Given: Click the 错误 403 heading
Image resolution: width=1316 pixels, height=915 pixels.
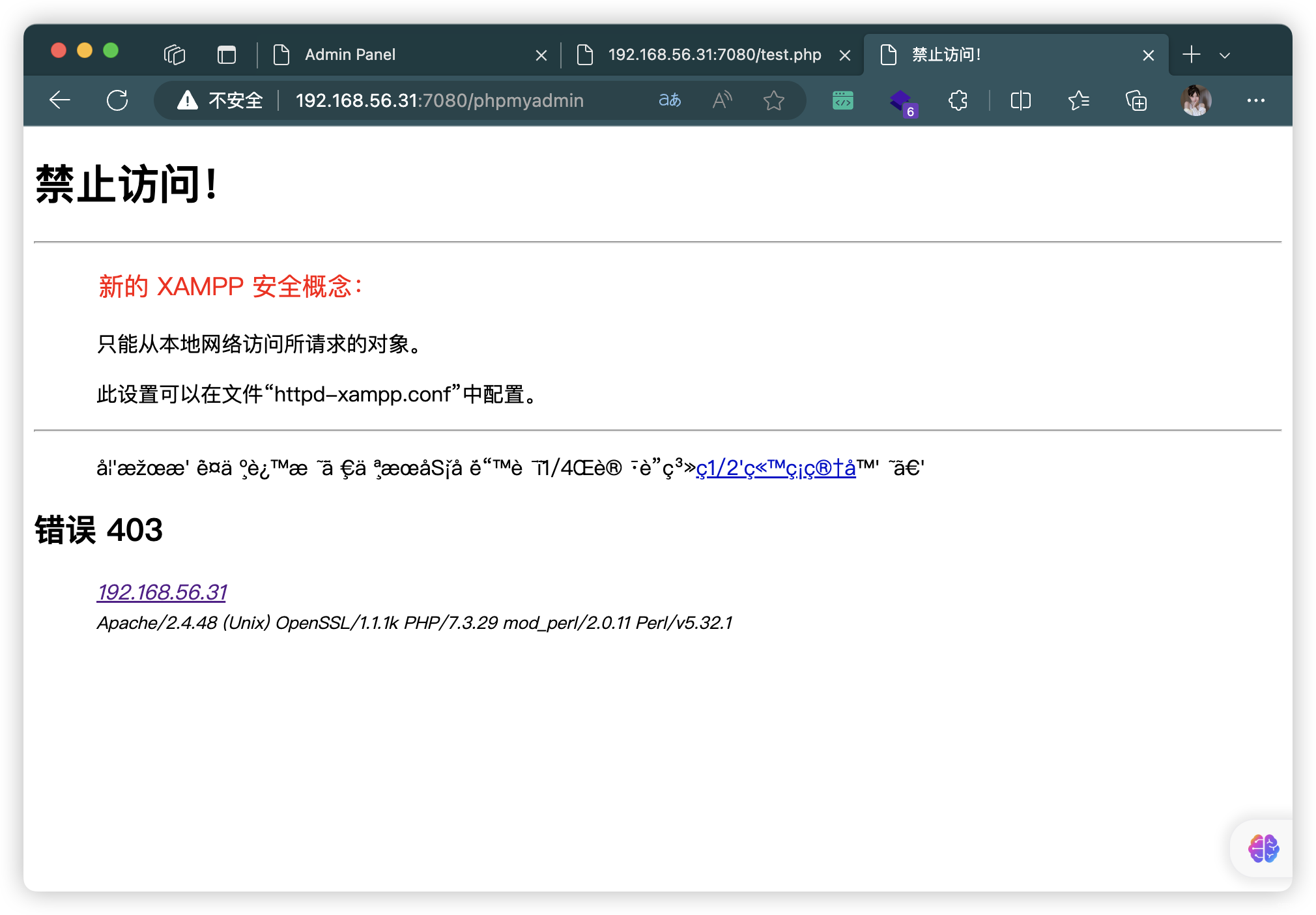Looking at the screenshot, I should (x=98, y=529).
